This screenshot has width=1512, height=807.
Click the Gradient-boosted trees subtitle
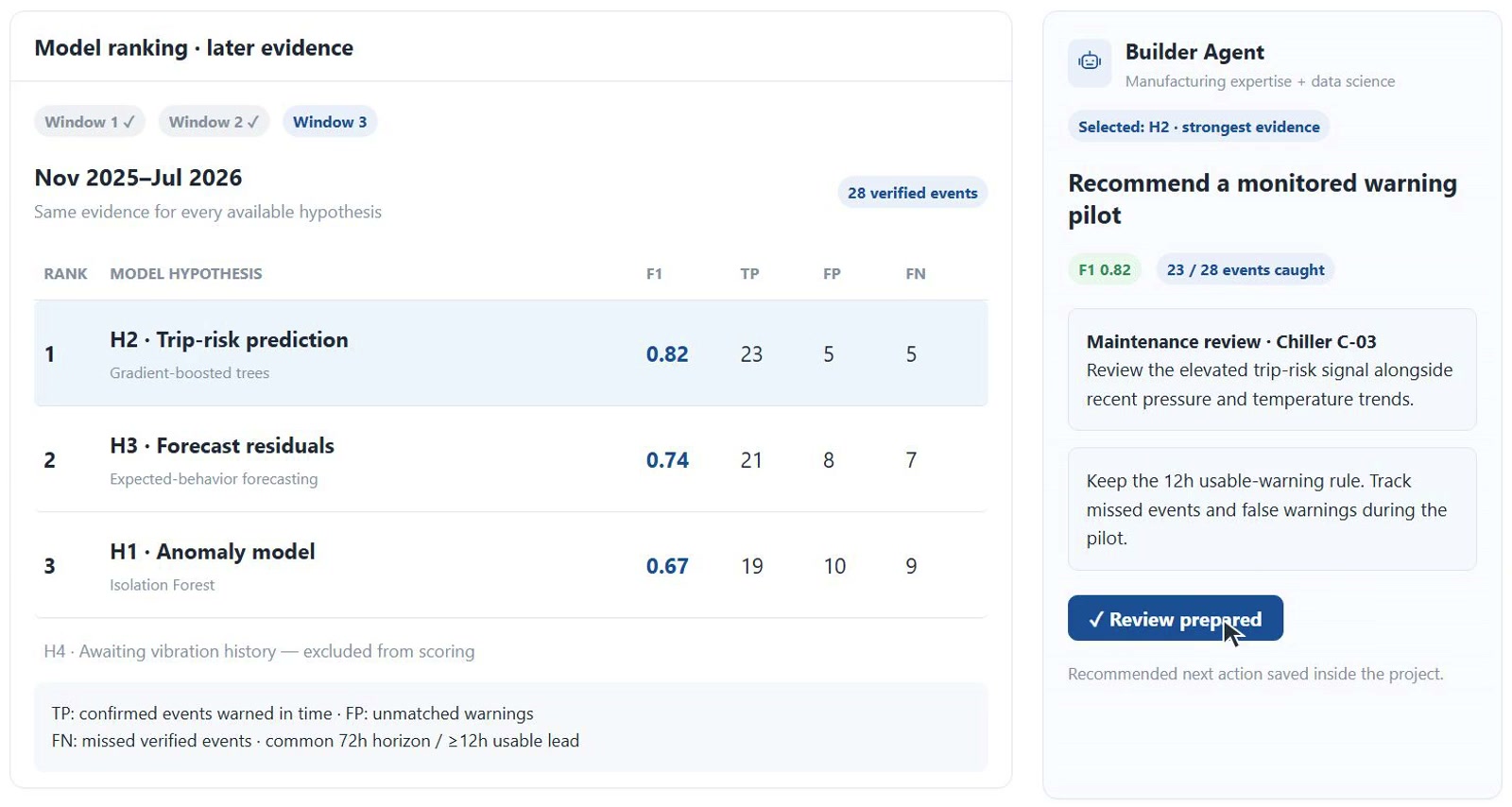pos(189,373)
